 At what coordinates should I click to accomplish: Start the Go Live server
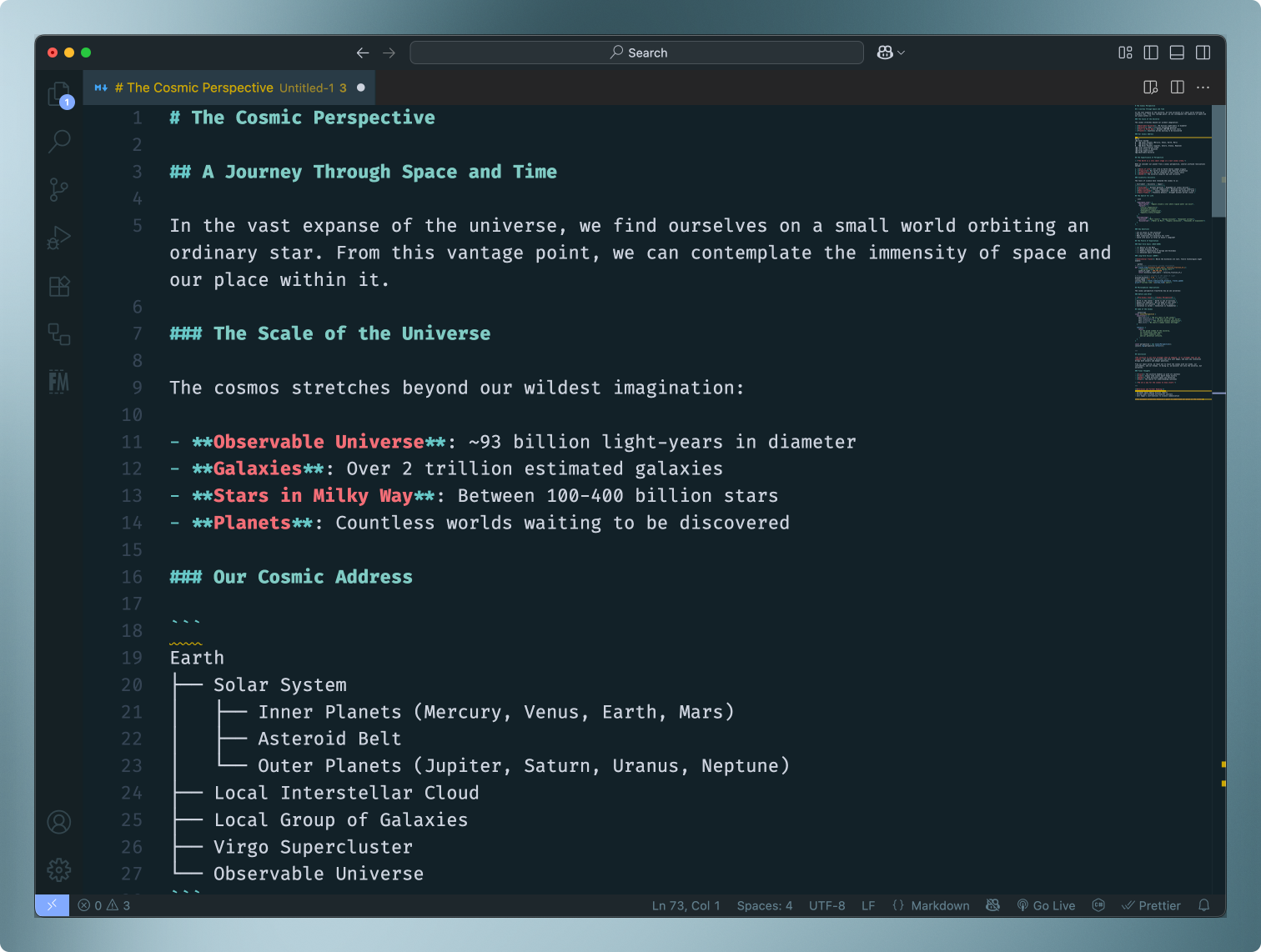[x=1047, y=905]
